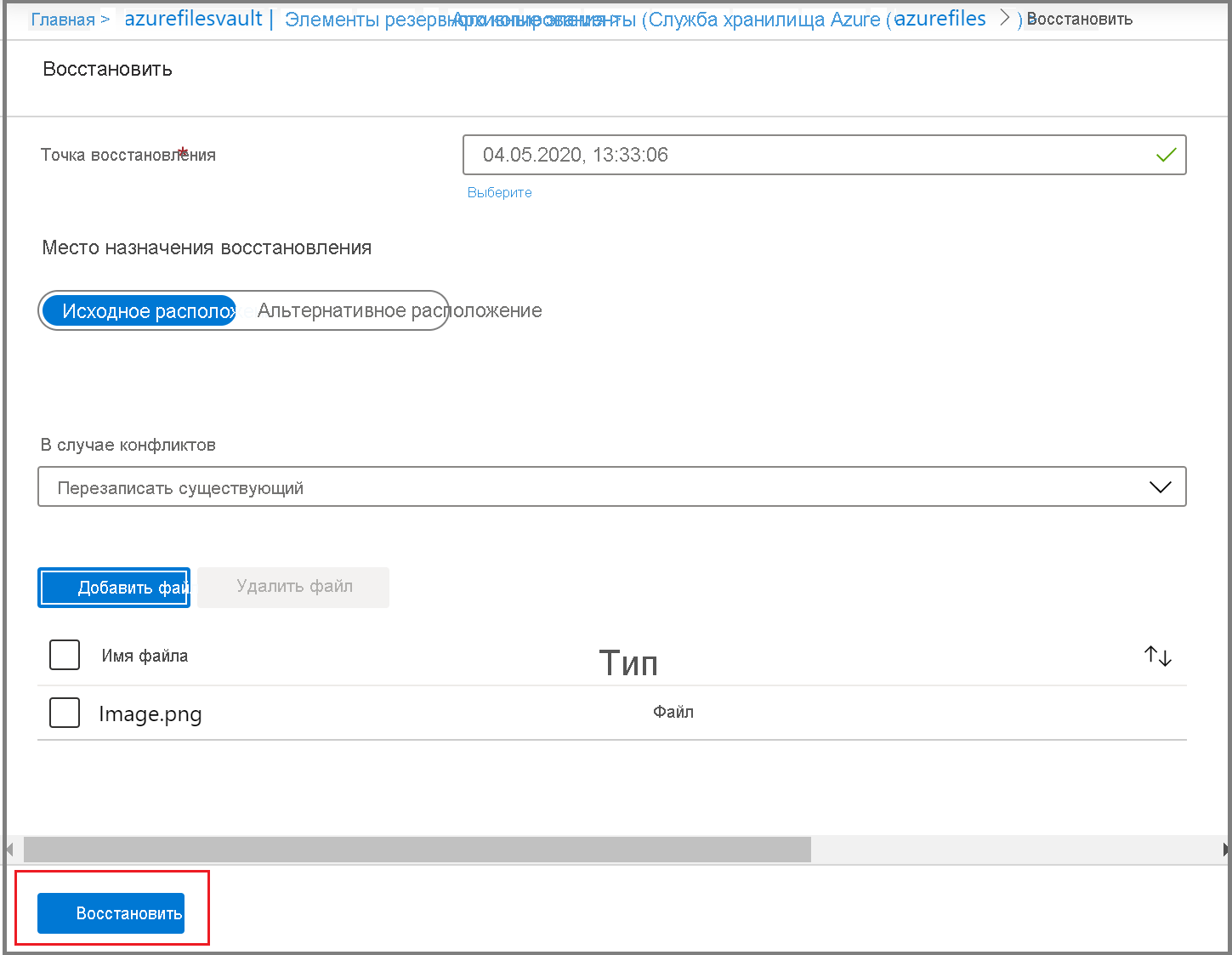This screenshot has width=1232, height=955.
Task: Click the sort arrows icon in table header
Action: click(1157, 656)
